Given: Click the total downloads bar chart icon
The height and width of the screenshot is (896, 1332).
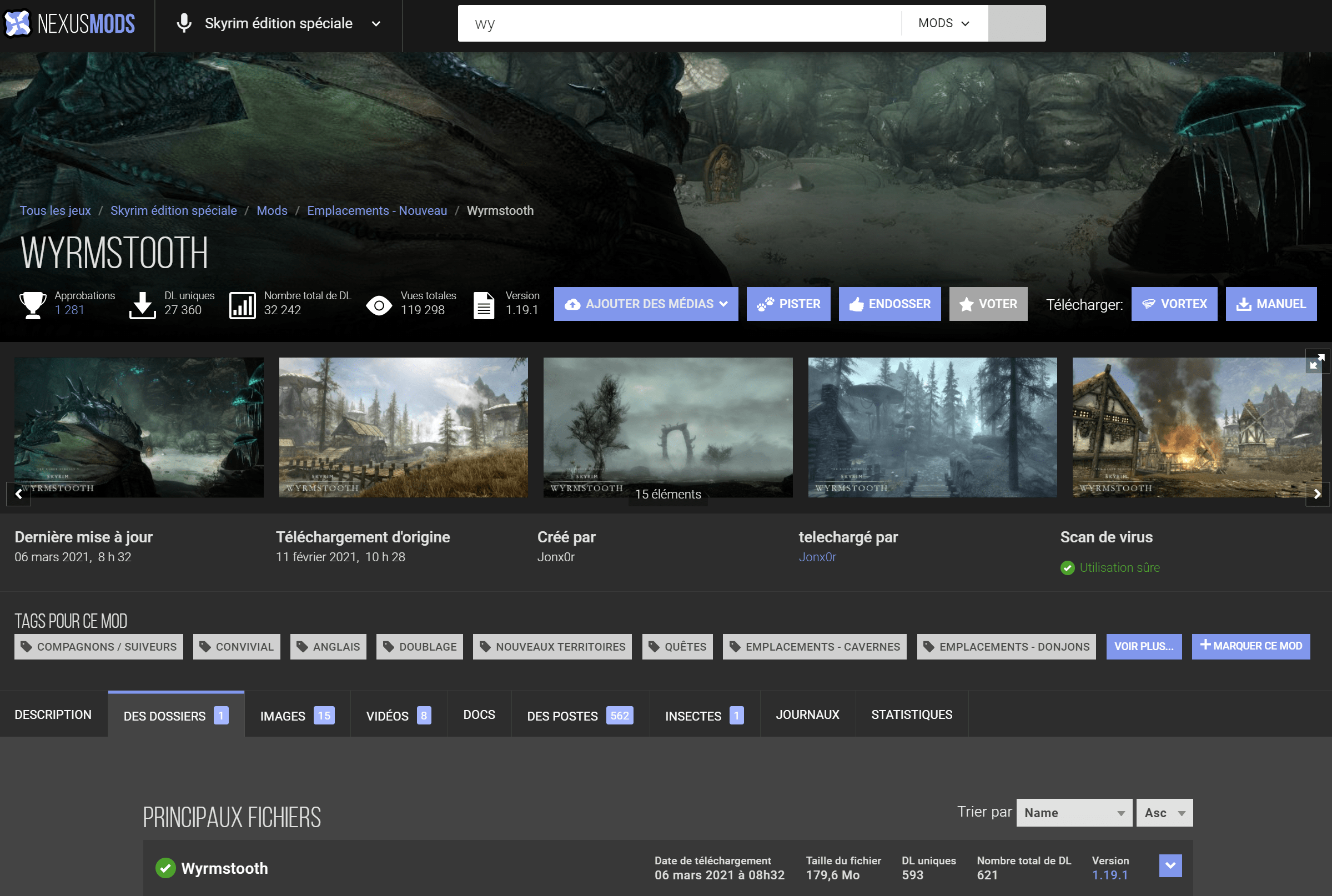Looking at the screenshot, I should point(243,305).
